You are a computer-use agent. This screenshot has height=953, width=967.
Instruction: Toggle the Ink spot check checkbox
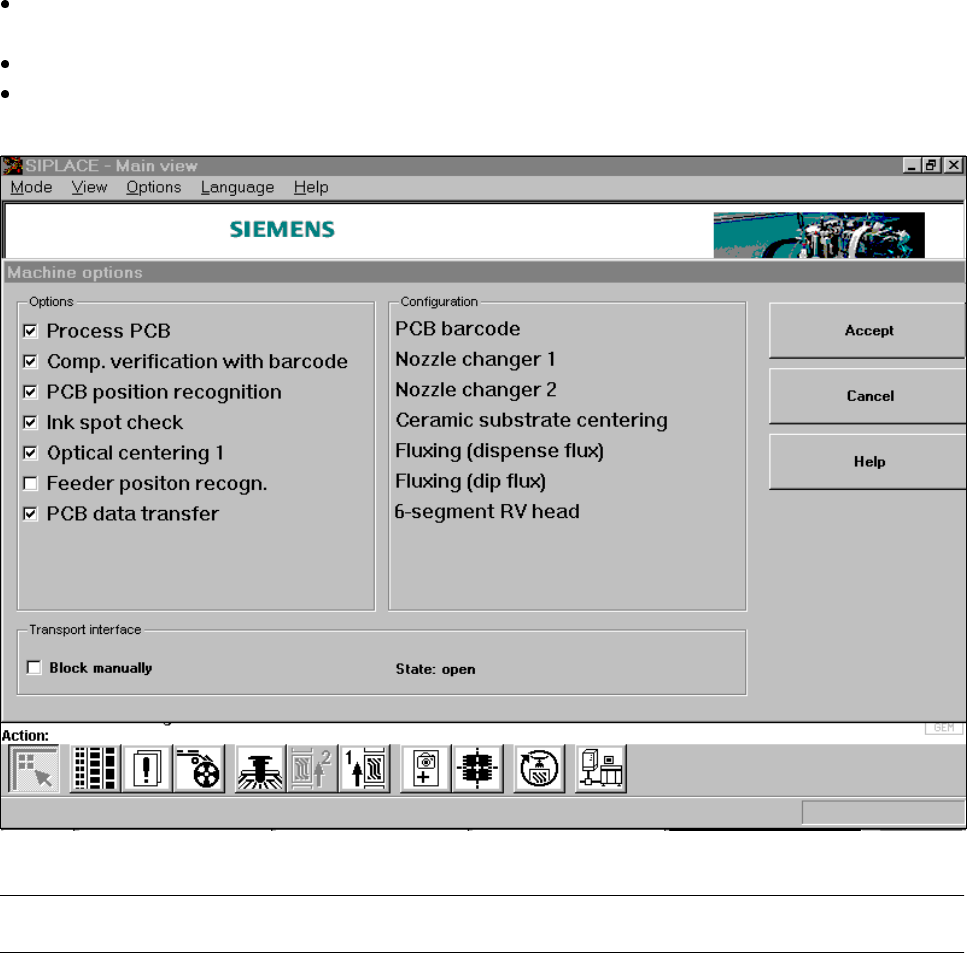click(30, 423)
